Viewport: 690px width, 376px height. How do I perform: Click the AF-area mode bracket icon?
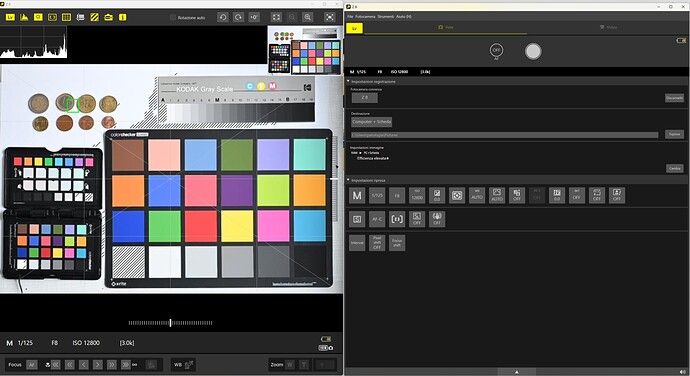[397, 219]
